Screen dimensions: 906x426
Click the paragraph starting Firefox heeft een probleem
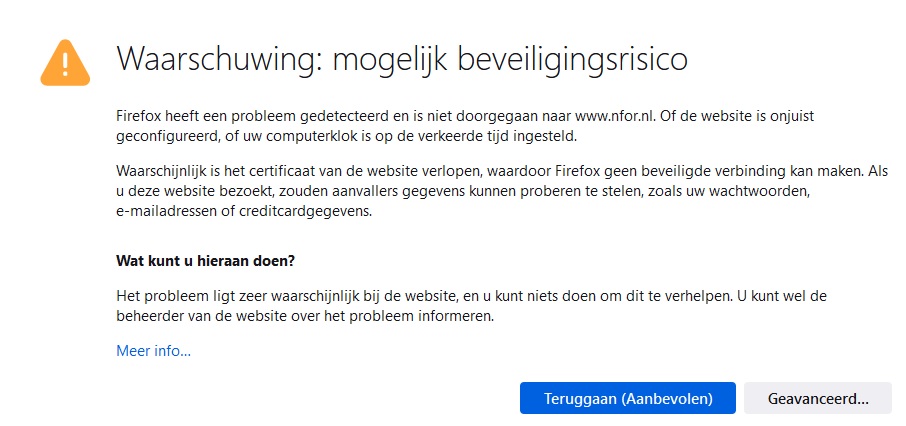pyautogui.click(x=465, y=127)
